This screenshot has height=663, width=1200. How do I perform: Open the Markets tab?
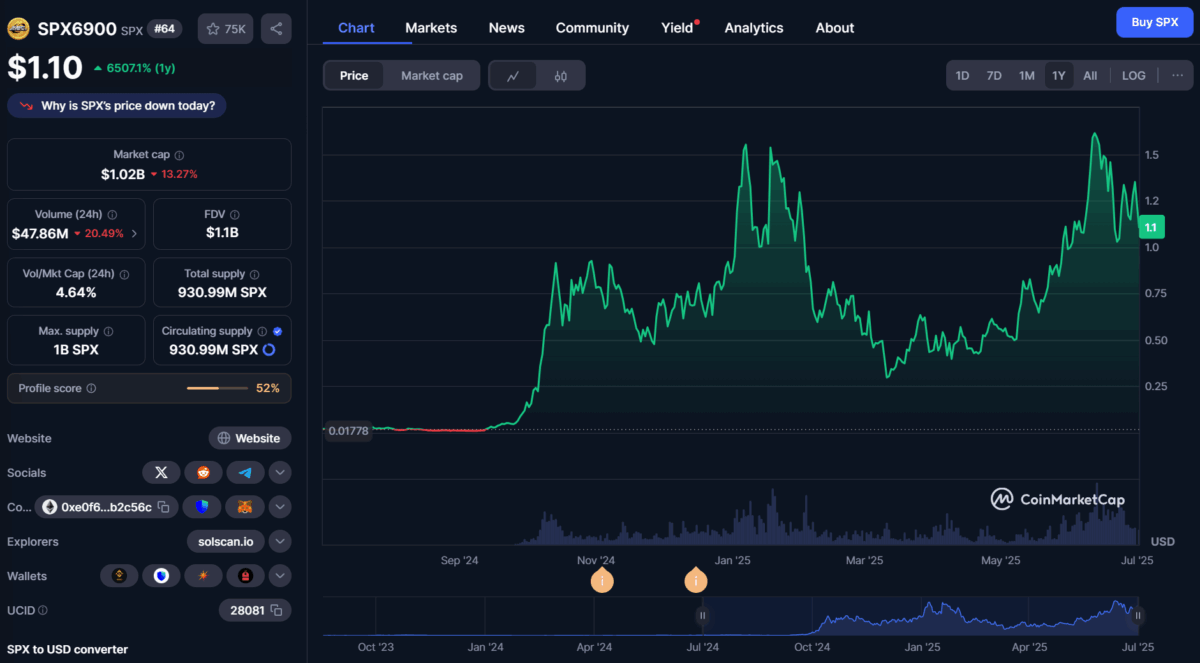(x=431, y=28)
